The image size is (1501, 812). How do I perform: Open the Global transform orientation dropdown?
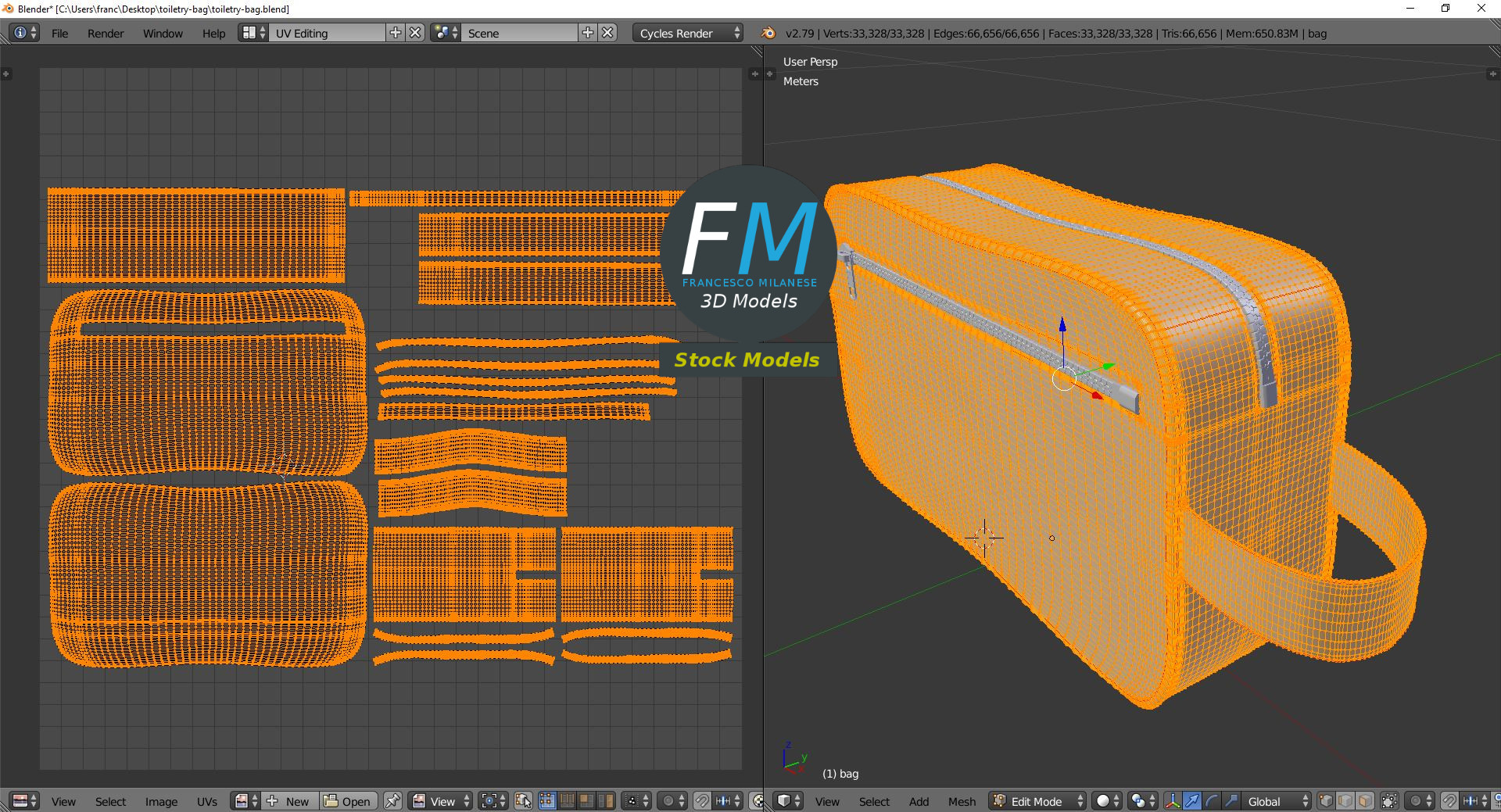coord(1274,801)
